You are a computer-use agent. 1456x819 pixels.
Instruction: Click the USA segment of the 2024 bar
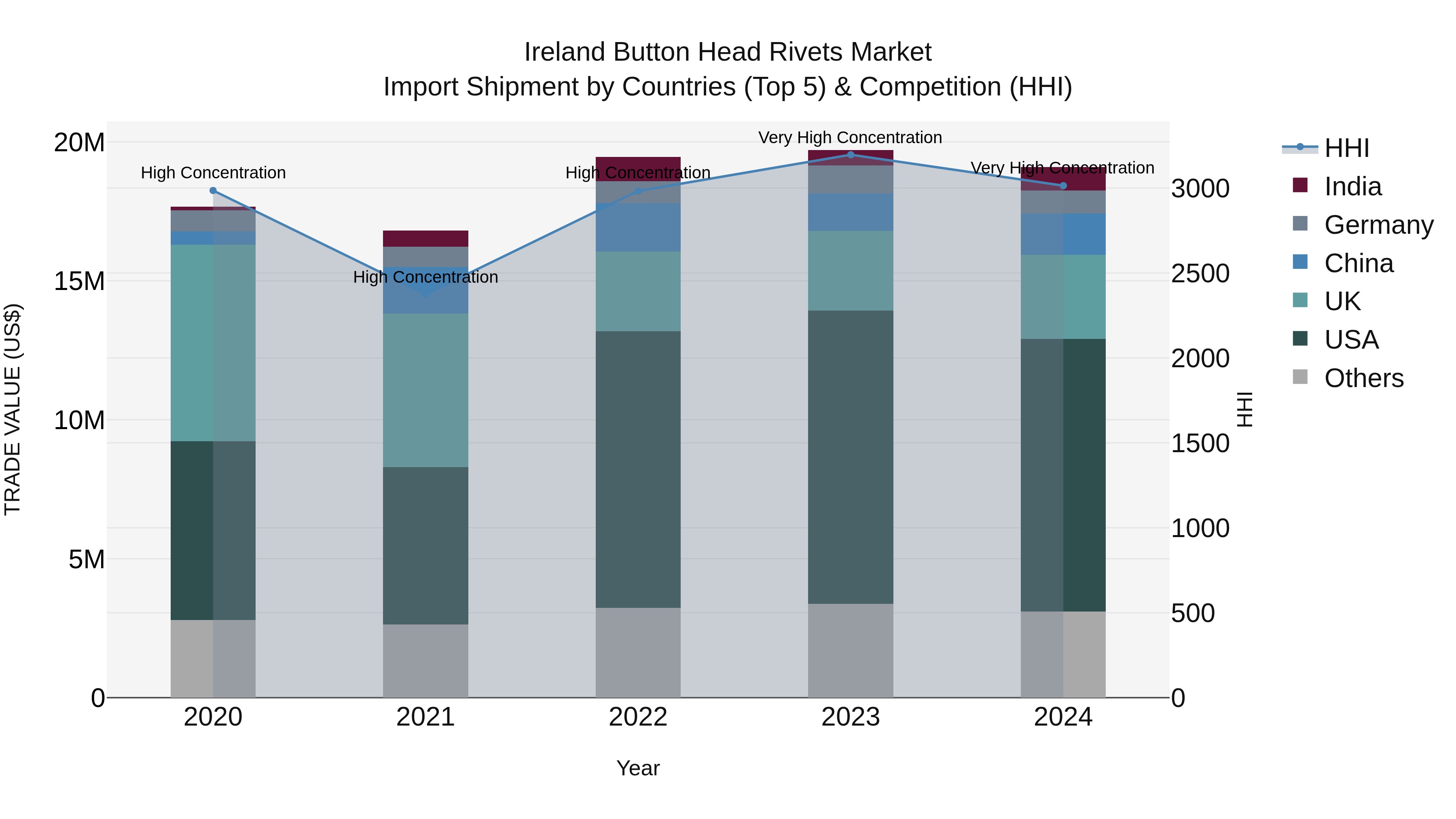(x=1063, y=475)
